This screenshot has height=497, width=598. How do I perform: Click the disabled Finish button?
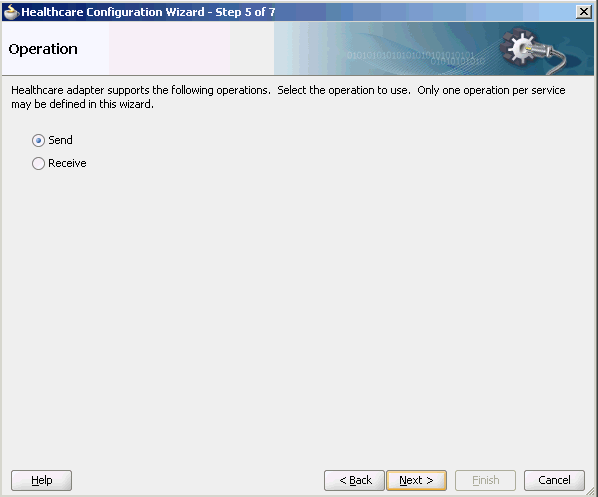pyautogui.click(x=485, y=480)
